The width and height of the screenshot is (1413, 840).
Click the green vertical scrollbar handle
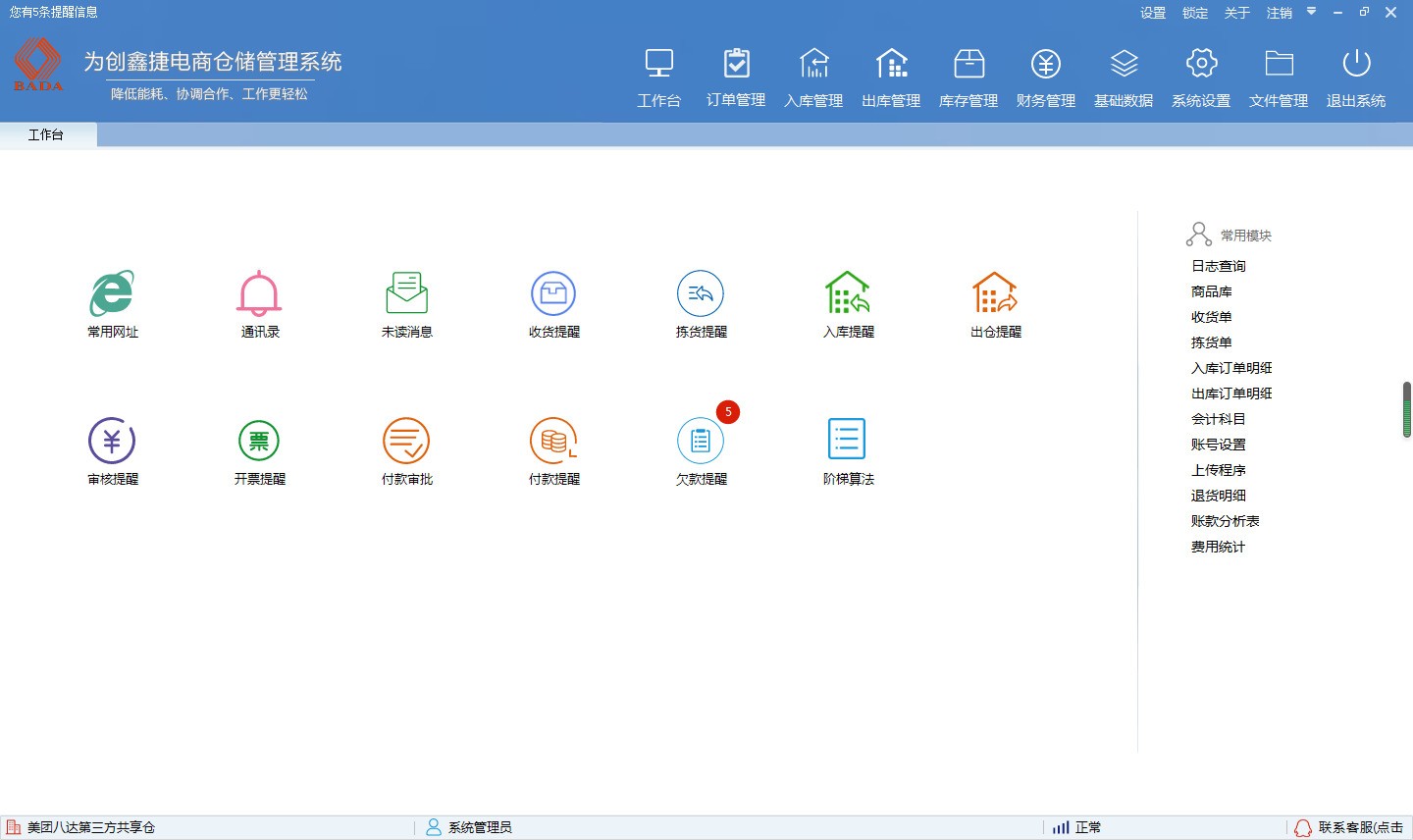click(x=1407, y=409)
